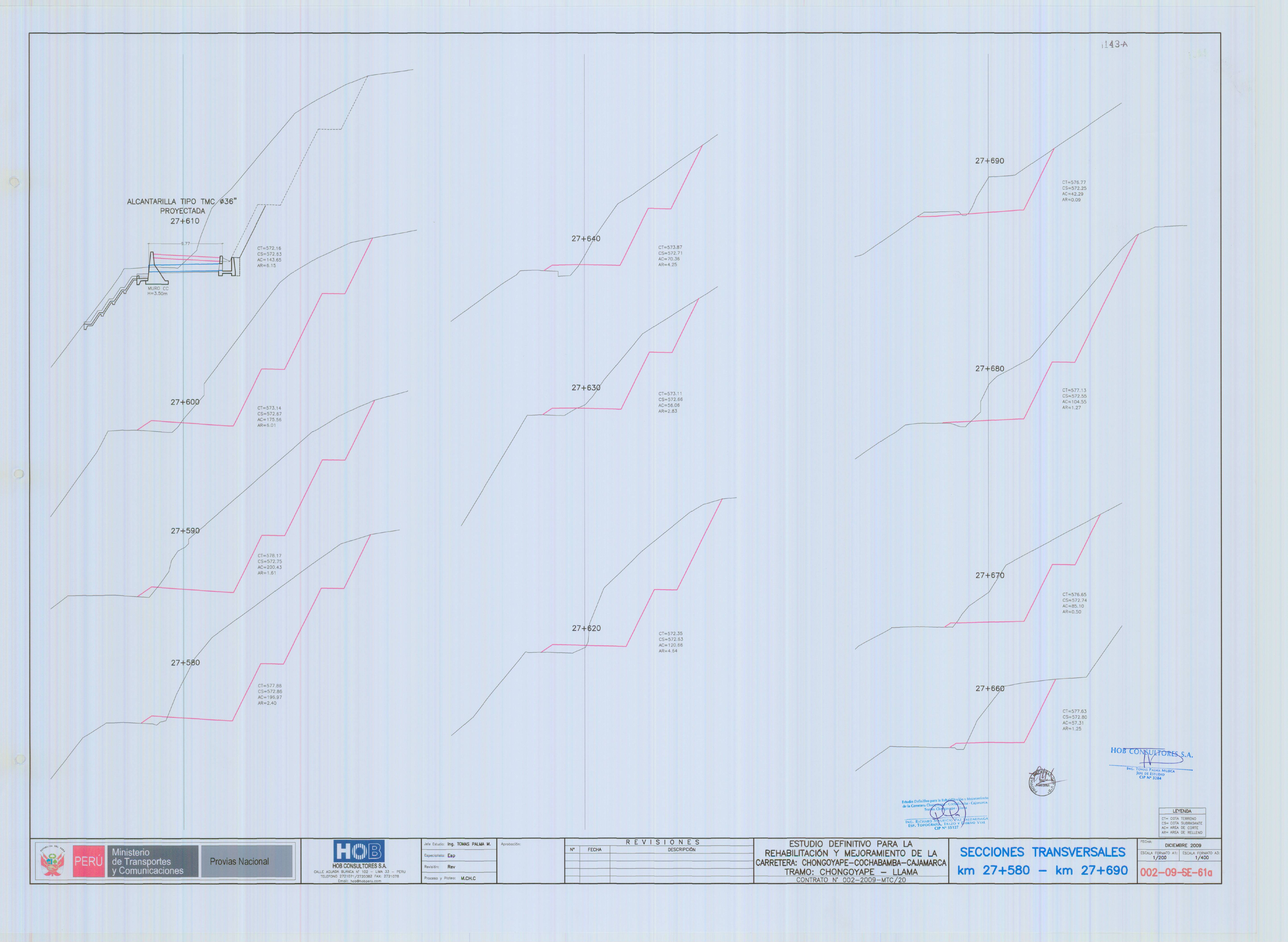The image size is (1288, 942).
Task: Click the elevation data block beside 27+640
Action: coord(671,256)
